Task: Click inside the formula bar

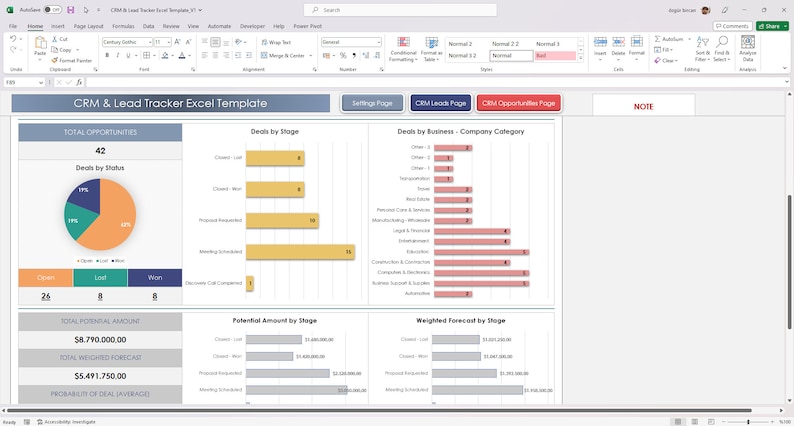Action: point(435,82)
